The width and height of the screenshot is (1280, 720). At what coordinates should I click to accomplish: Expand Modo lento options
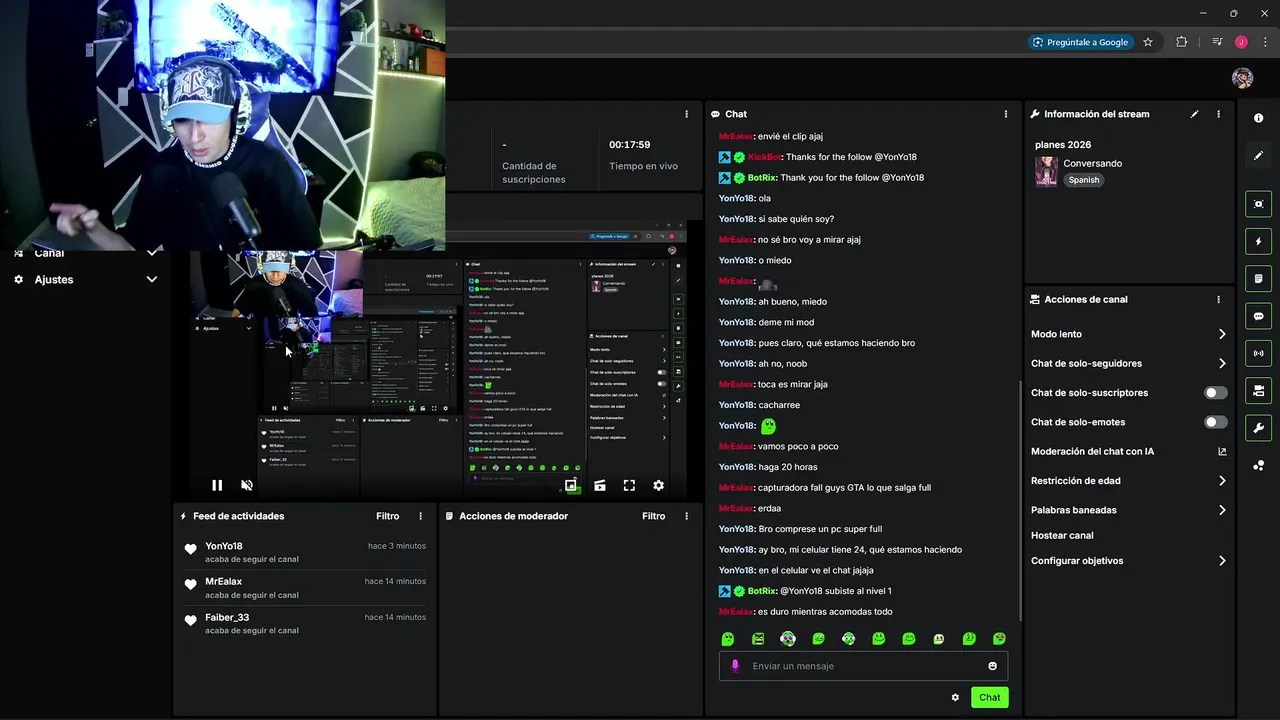tap(1222, 334)
